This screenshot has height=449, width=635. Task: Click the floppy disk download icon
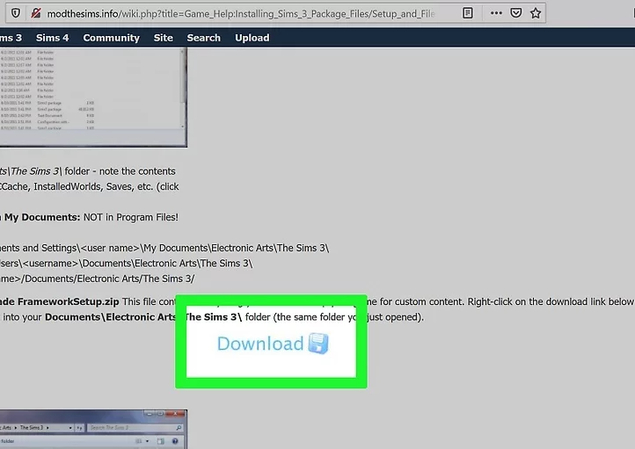tap(318, 343)
